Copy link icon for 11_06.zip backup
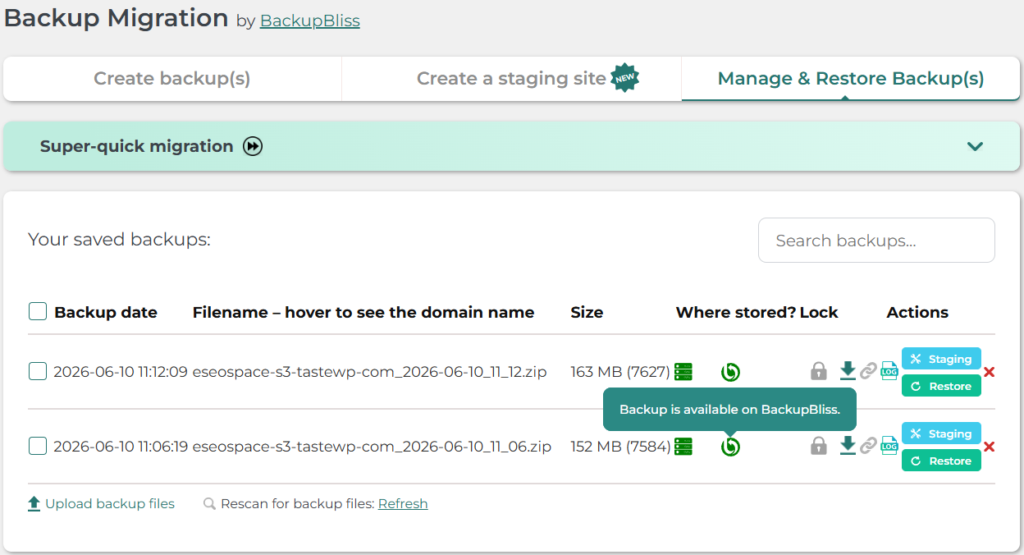 point(868,446)
